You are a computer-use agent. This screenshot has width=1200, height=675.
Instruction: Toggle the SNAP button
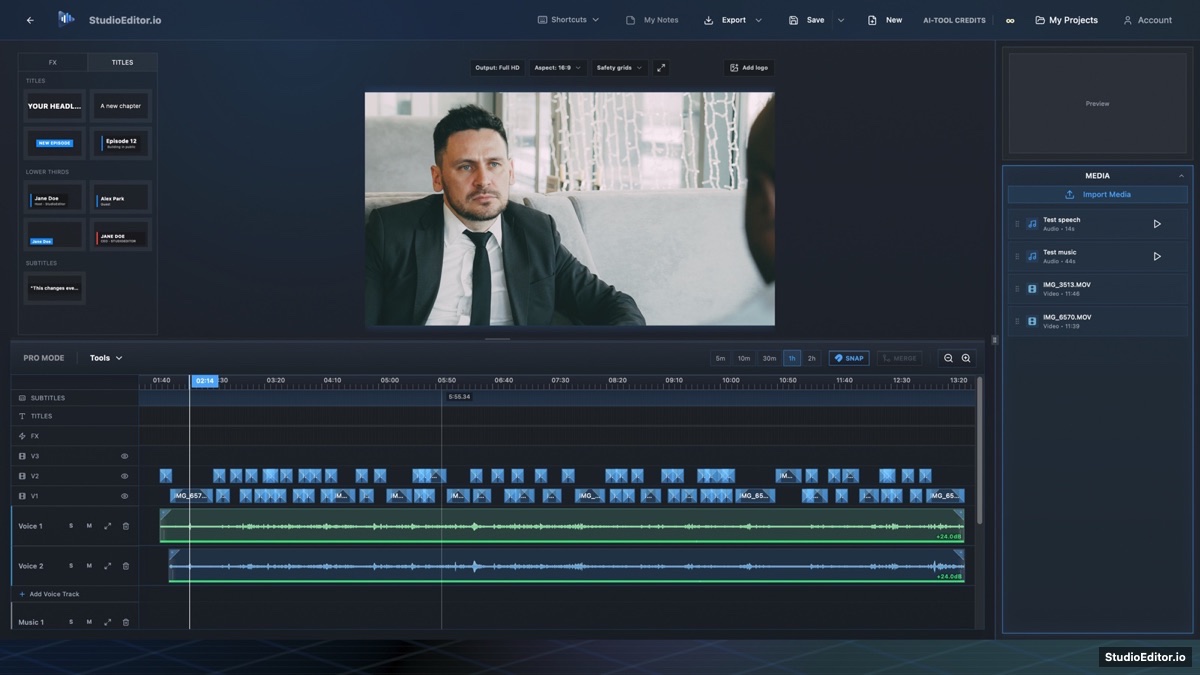[849, 358]
